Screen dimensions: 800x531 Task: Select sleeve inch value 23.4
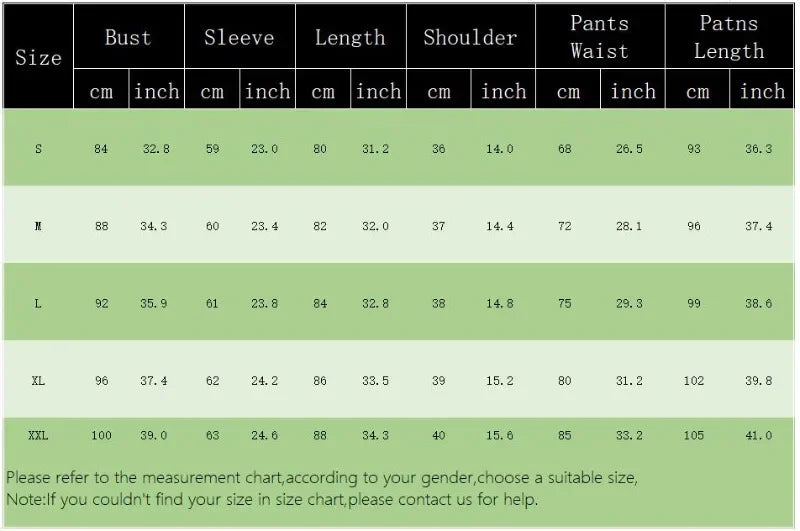tap(264, 226)
